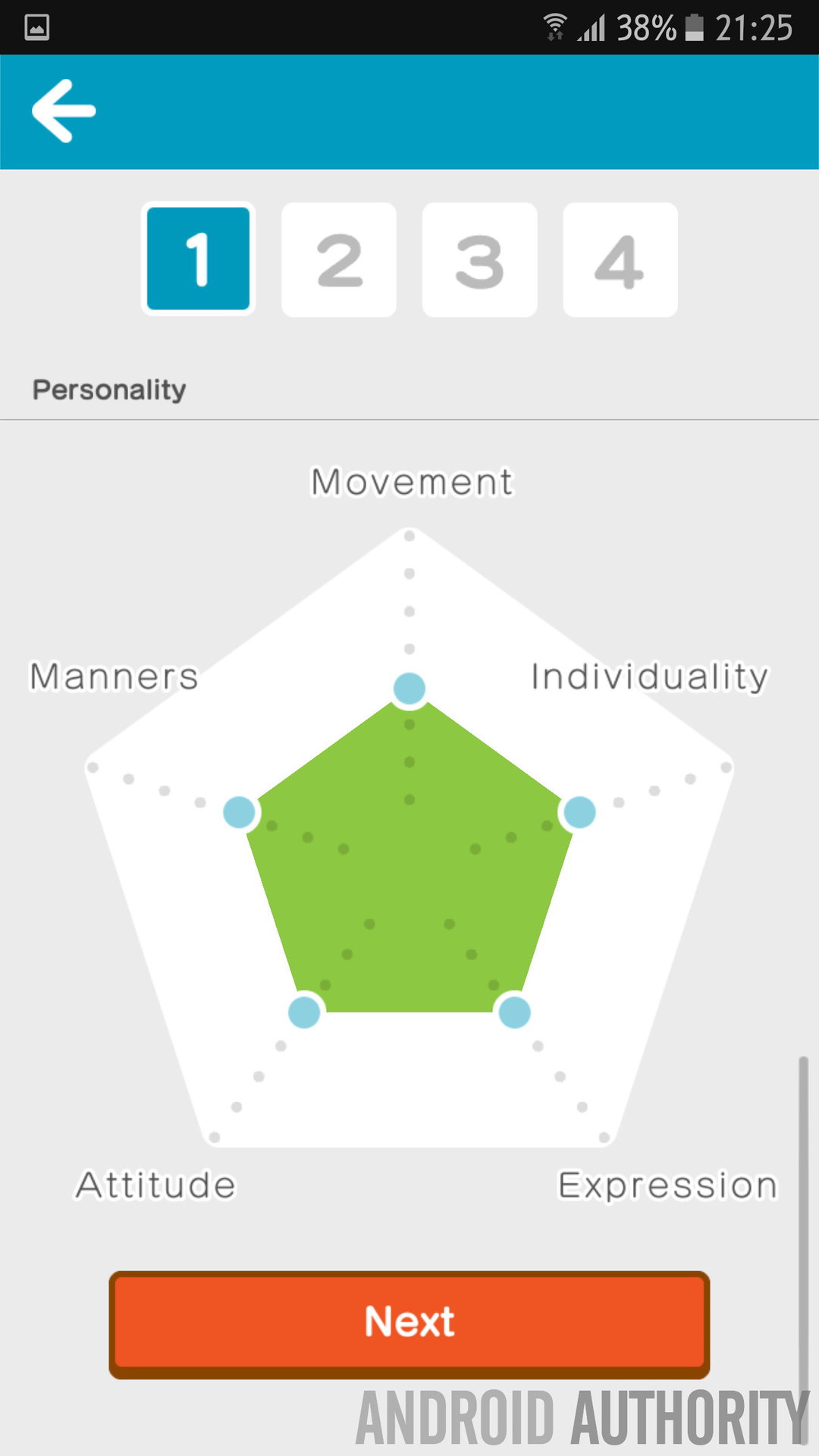Image resolution: width=819 pixels, height=1456 pixels.
Task: Tap the signal strength icon
Action: coord(591,28)
